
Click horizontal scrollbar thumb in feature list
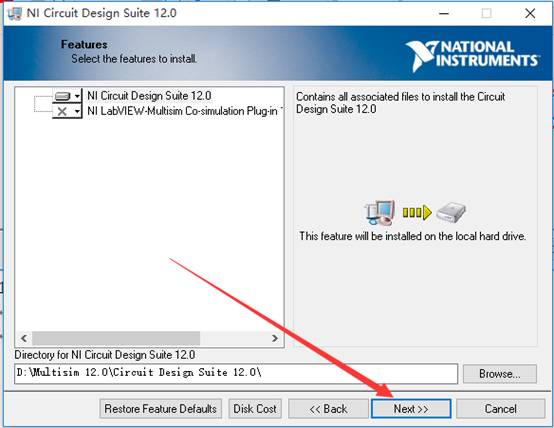[116, 338]
